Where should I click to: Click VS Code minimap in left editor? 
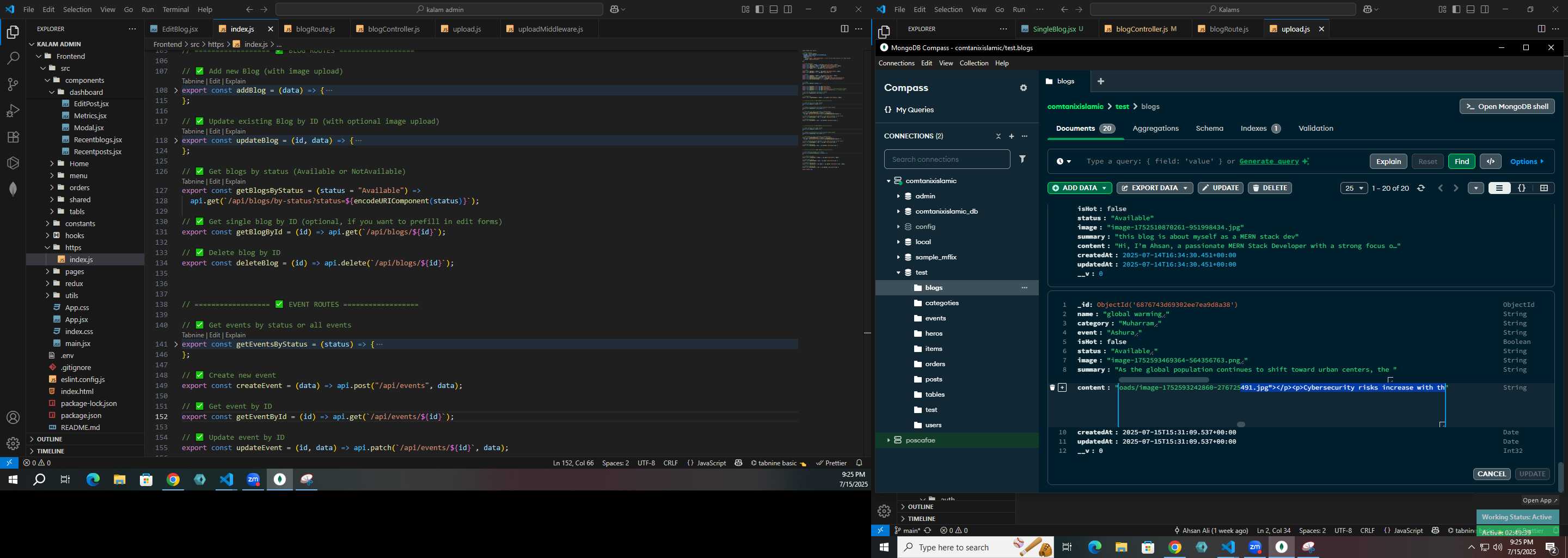(x=830, y=110)
